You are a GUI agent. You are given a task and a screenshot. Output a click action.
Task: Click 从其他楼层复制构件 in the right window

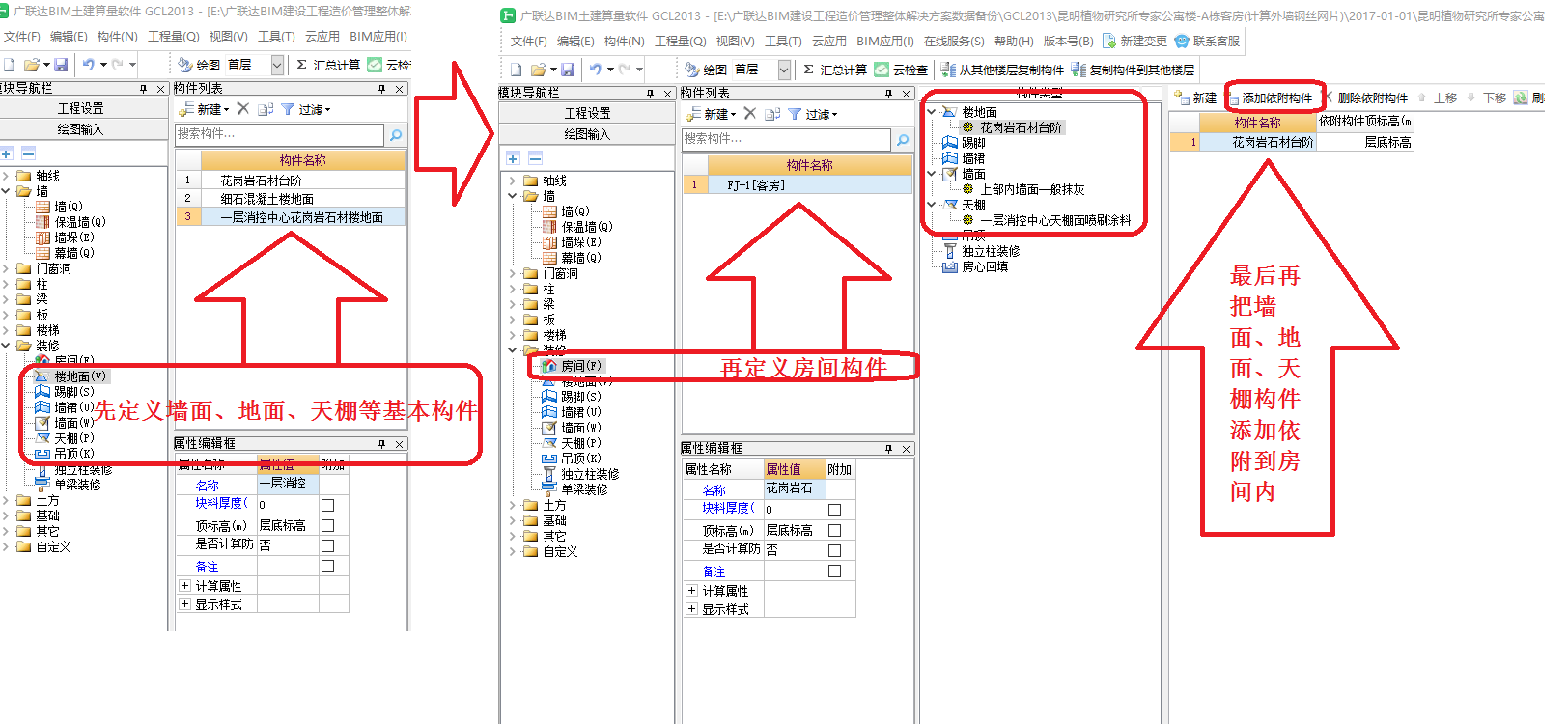(x=1002, y=70)
